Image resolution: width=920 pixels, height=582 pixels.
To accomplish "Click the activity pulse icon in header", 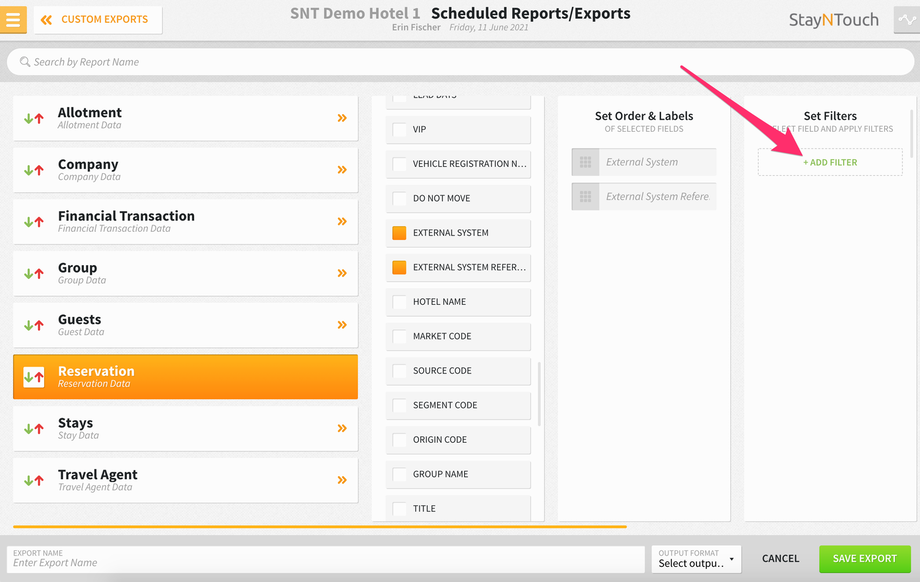I will (x=907, y=19).
